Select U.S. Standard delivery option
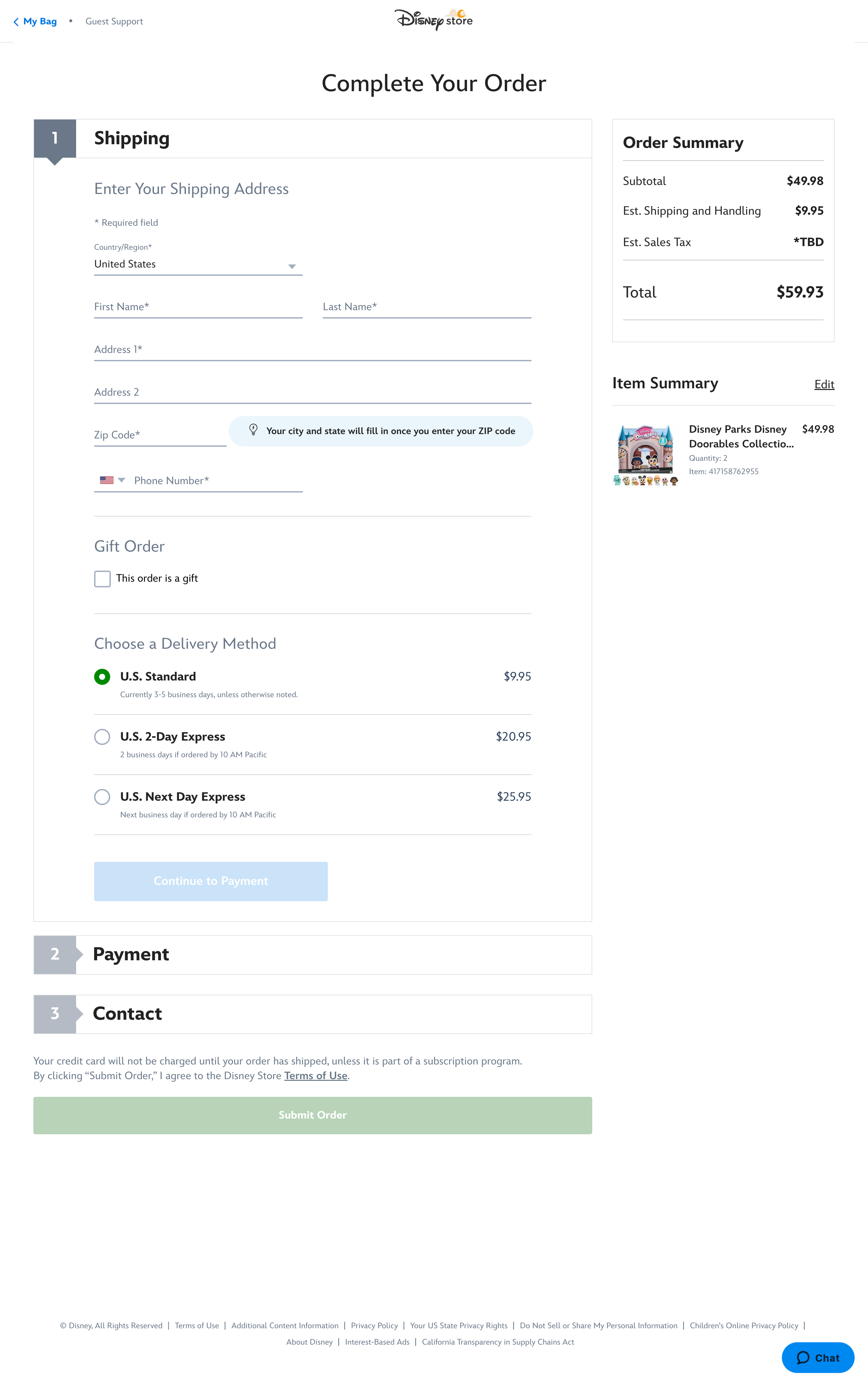 click(102, 677)
